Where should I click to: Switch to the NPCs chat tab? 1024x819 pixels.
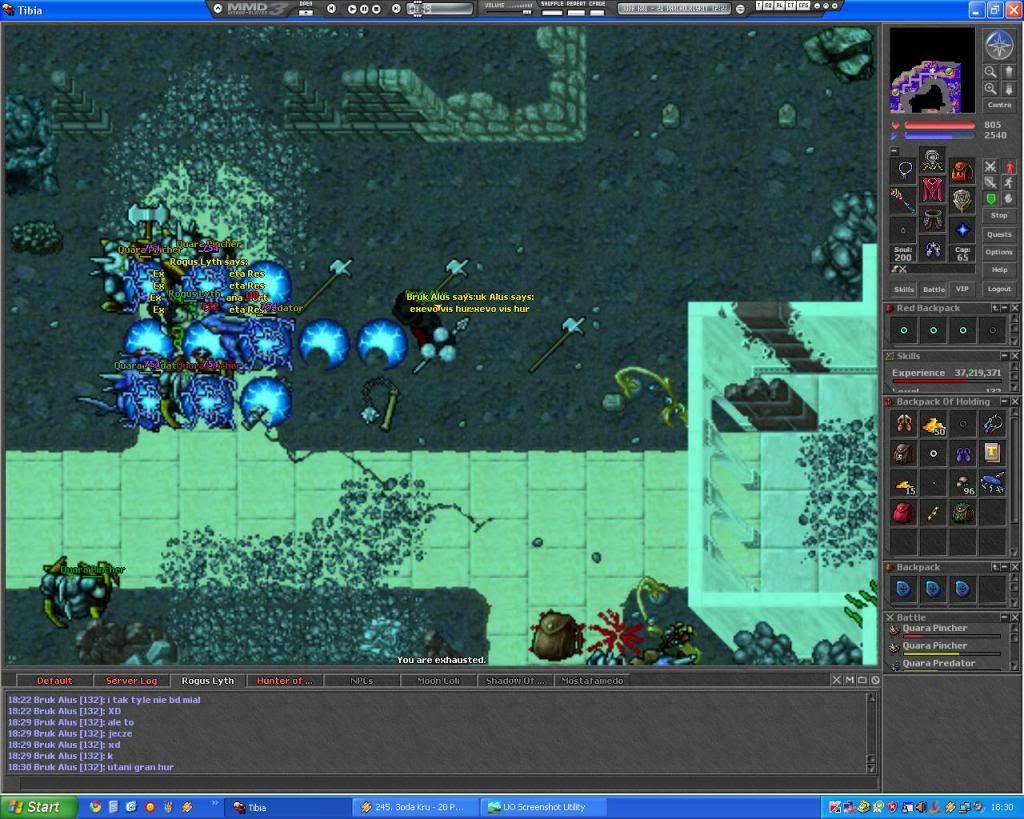[x=361, y=681]
